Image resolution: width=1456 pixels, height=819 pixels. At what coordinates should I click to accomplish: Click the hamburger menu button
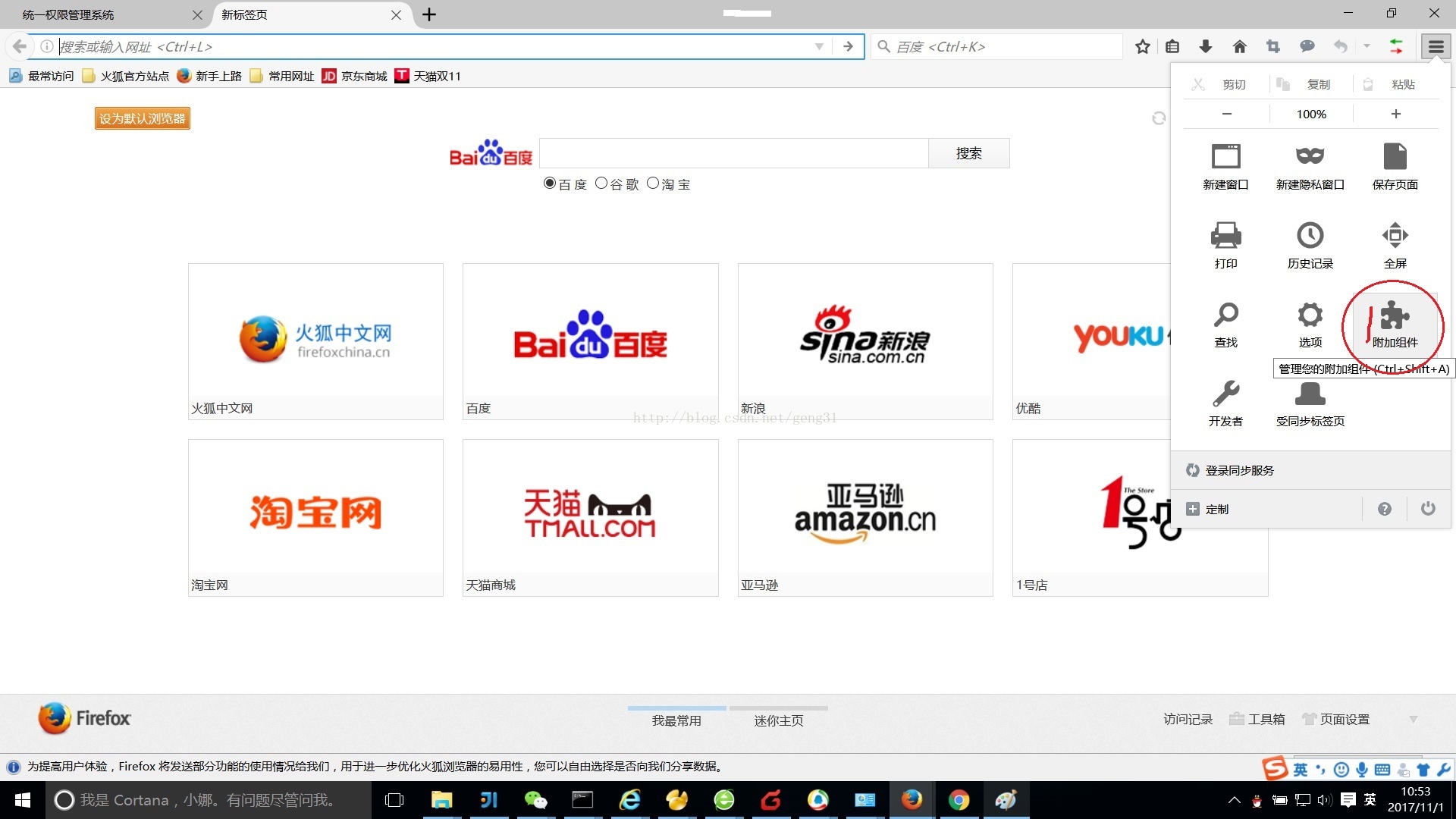(1436, 47)
